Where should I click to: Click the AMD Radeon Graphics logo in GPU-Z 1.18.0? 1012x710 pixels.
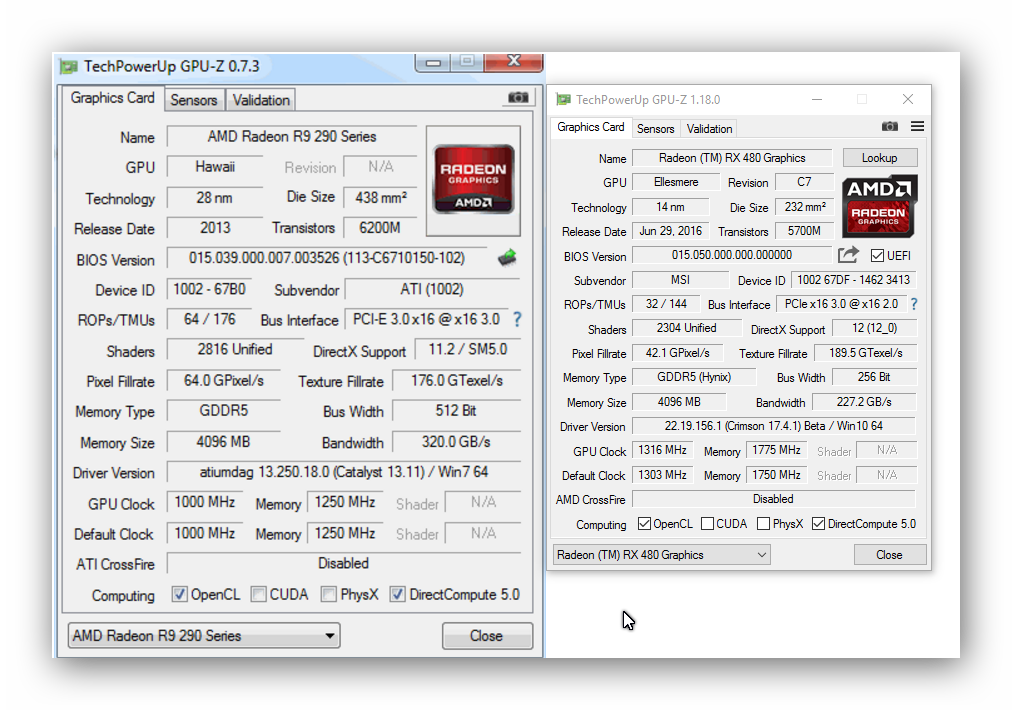click(x=879, y=206)
